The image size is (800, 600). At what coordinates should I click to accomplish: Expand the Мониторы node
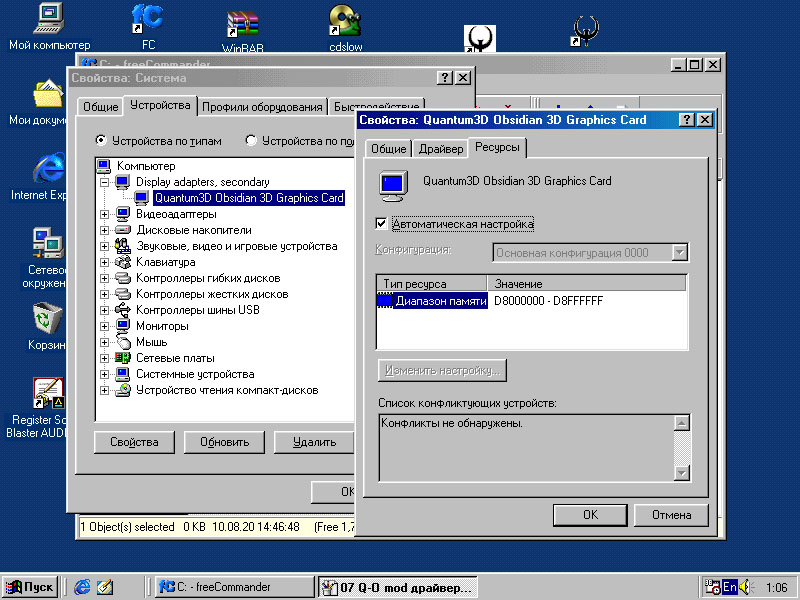click(x=104, y=326)
